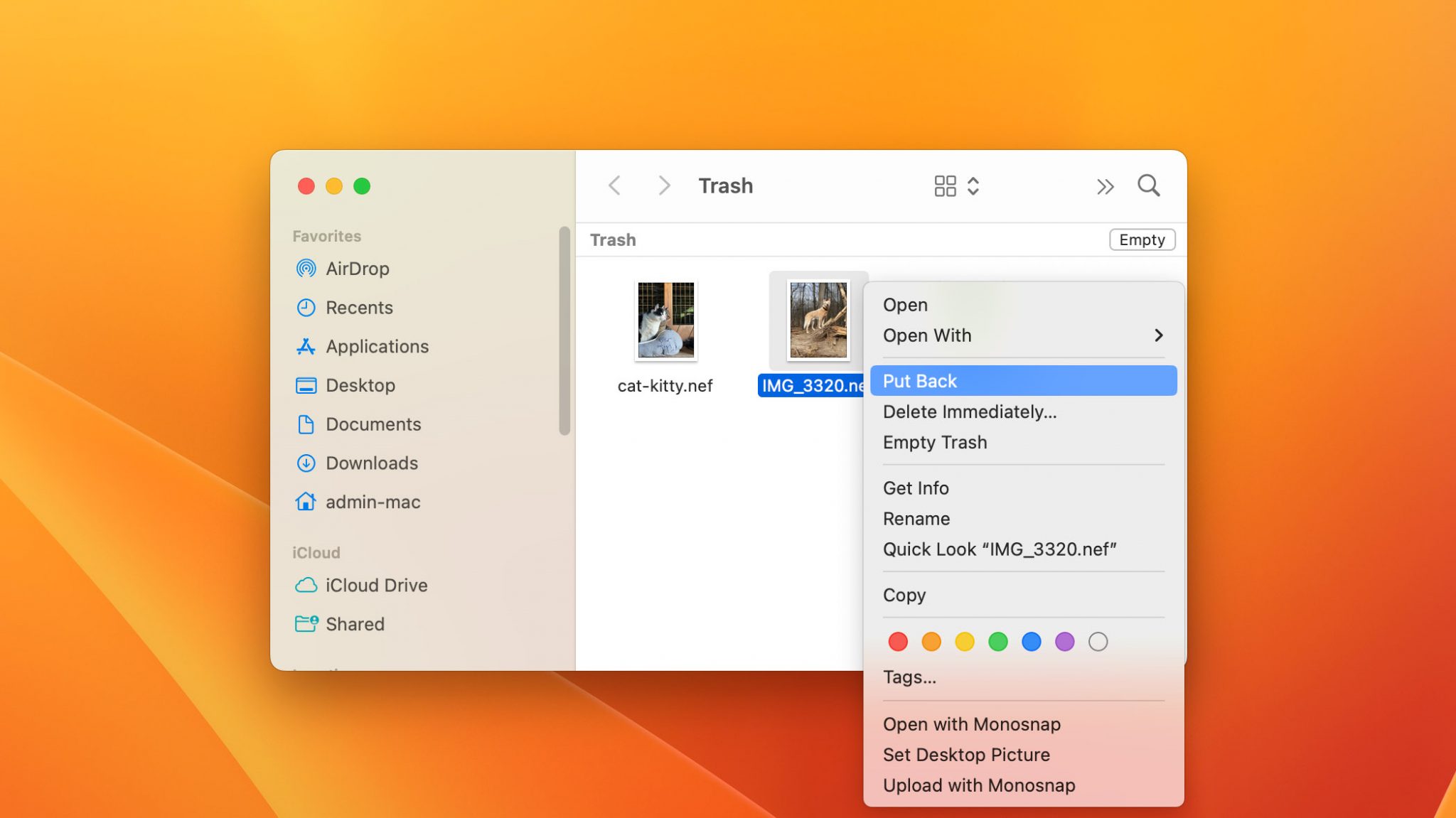Image resolution: width=1456 pixels, height=818 pixels.
Task: Click the sidebar scrollbar
Action: [564, 330]
